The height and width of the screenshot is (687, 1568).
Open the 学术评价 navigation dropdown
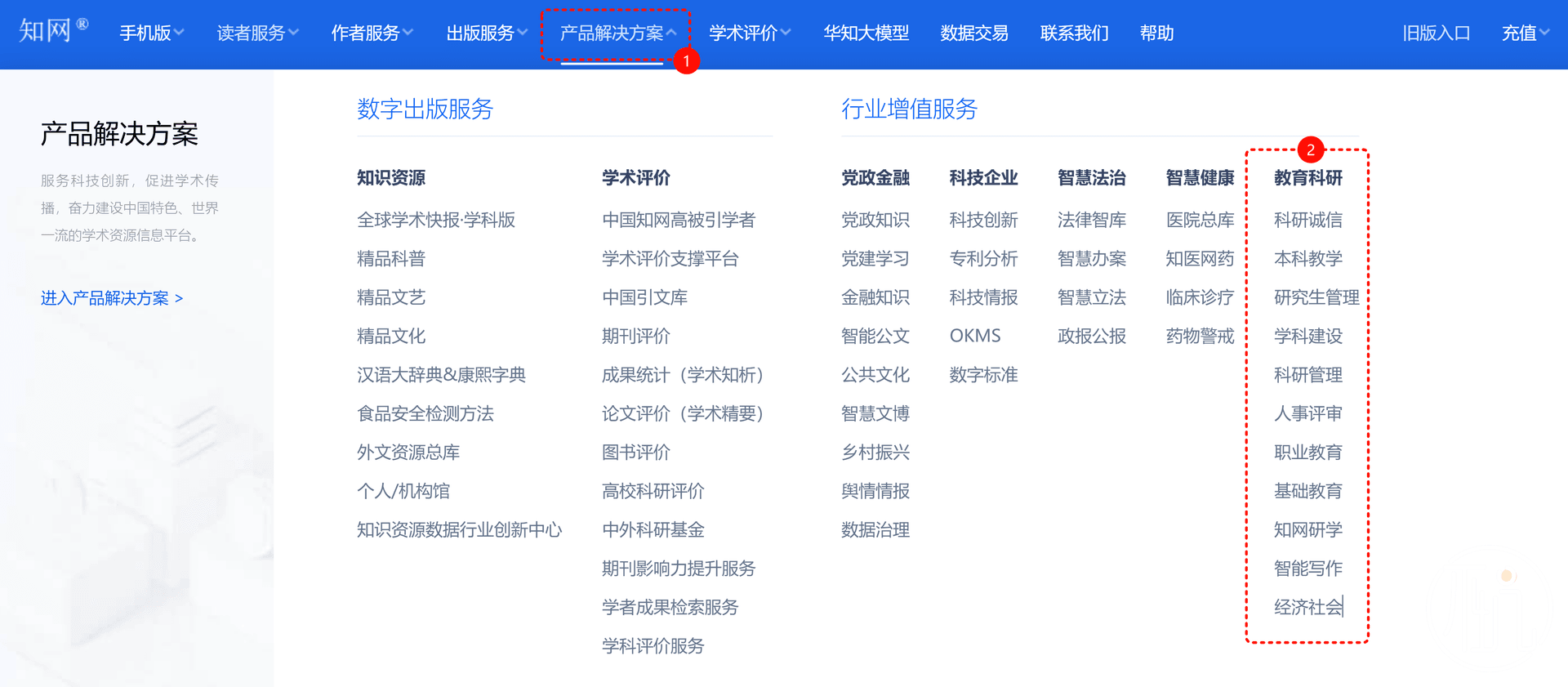[x=749, y=33]
